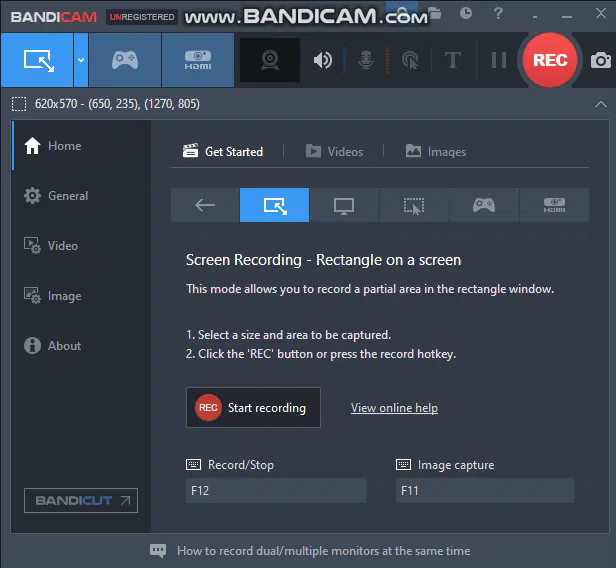
Task: Click the 620x570 capture area text
Action: tap(117, 104)
